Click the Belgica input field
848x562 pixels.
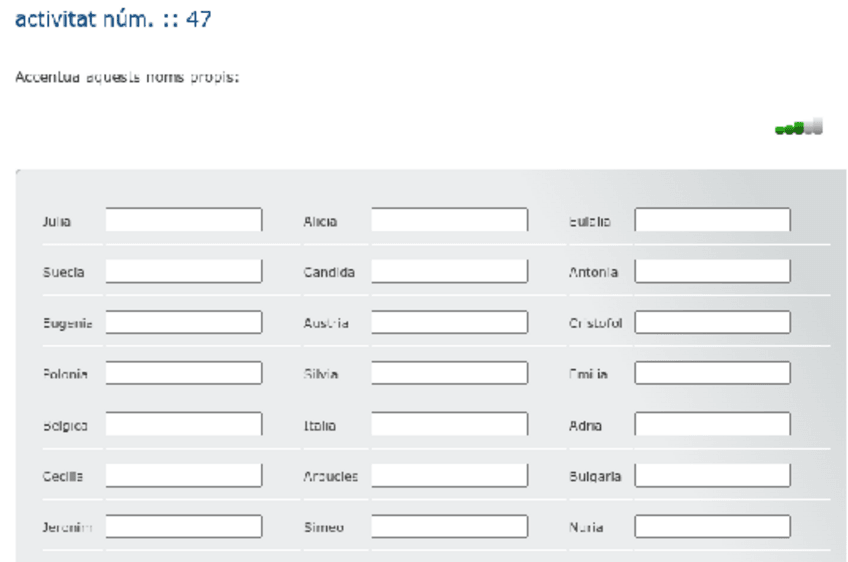(x=184, y=425)
